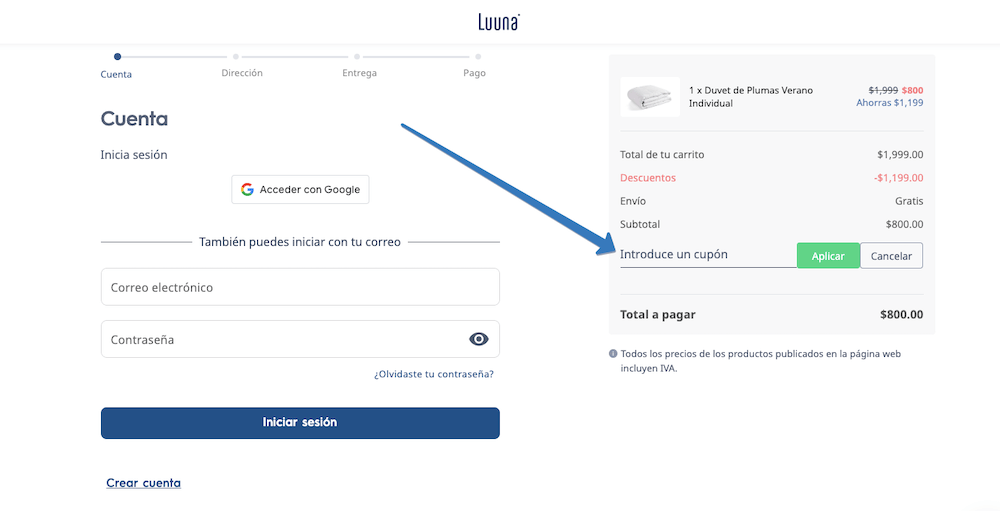Screen dimensions: 1000x511
Task: Go to the Dirección step
Action: click(242, 73)
